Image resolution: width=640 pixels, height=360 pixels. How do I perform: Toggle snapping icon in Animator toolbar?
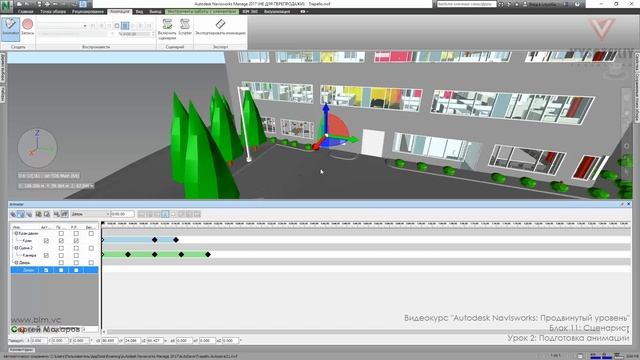64,214
